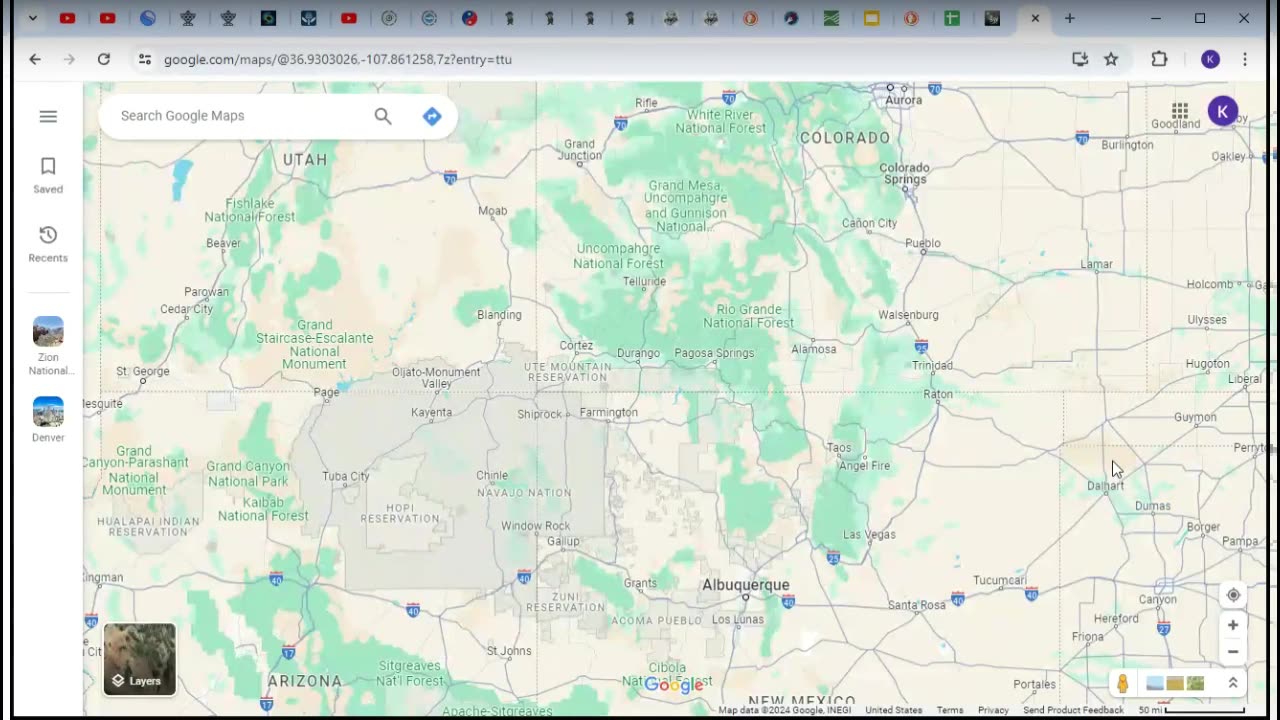Switch to the first YouTube tab
1280x720 pixels.
67,18
